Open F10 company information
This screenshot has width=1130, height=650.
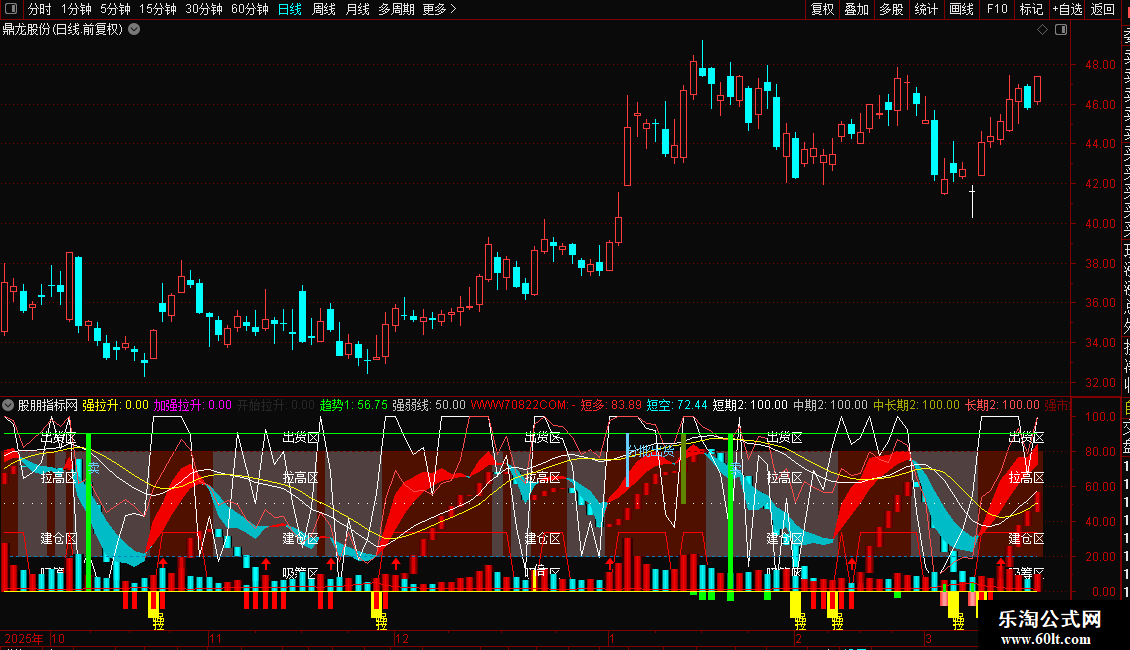pyautogui.click(x=997, y=9)
